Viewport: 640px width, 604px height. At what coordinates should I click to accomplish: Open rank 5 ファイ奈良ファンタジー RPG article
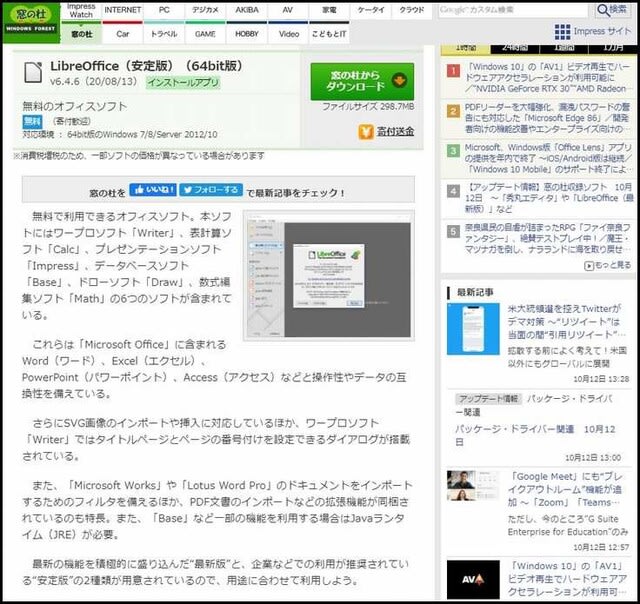click(548, 238)
